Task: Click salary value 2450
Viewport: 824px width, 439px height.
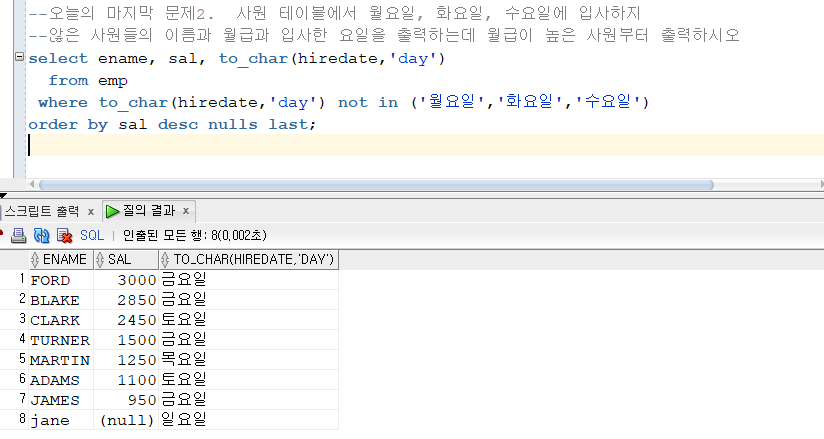Action: pyautogui.click(x=137, y=320)
